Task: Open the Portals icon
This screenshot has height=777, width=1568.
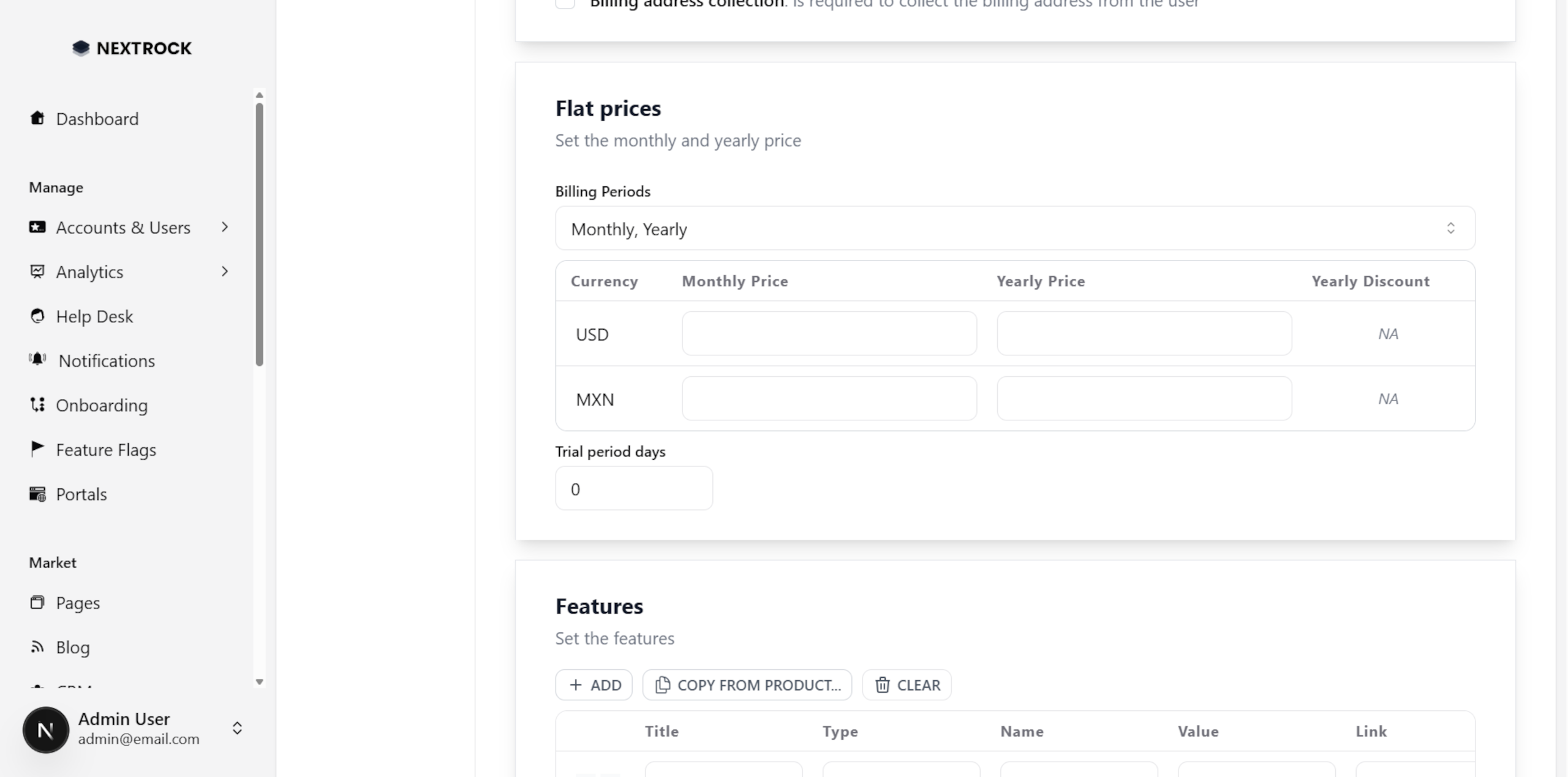Action: (37, 494)
